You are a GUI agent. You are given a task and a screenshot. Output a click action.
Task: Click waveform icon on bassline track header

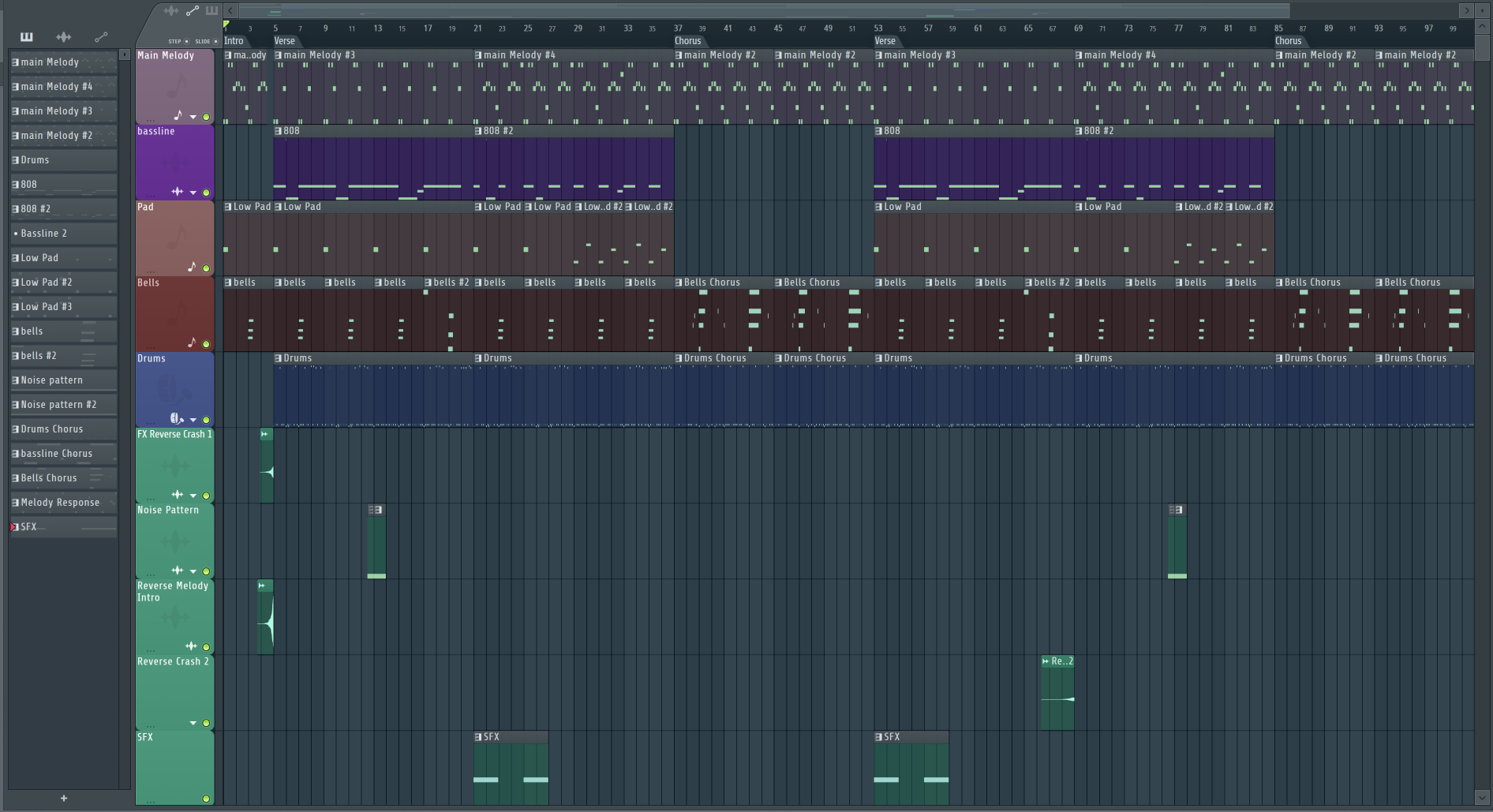[x=177, y=192]
